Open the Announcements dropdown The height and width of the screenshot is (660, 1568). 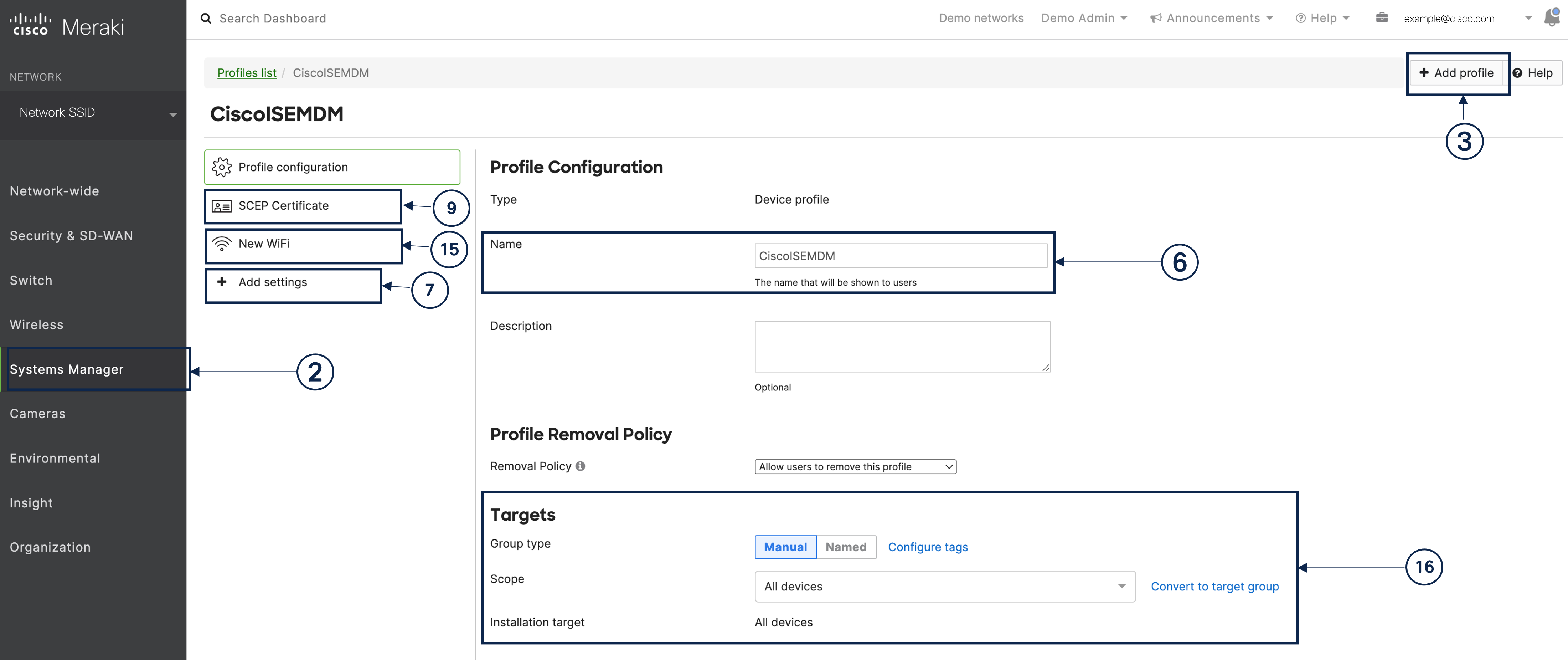pyautogui.click(x=1211, y=18)
